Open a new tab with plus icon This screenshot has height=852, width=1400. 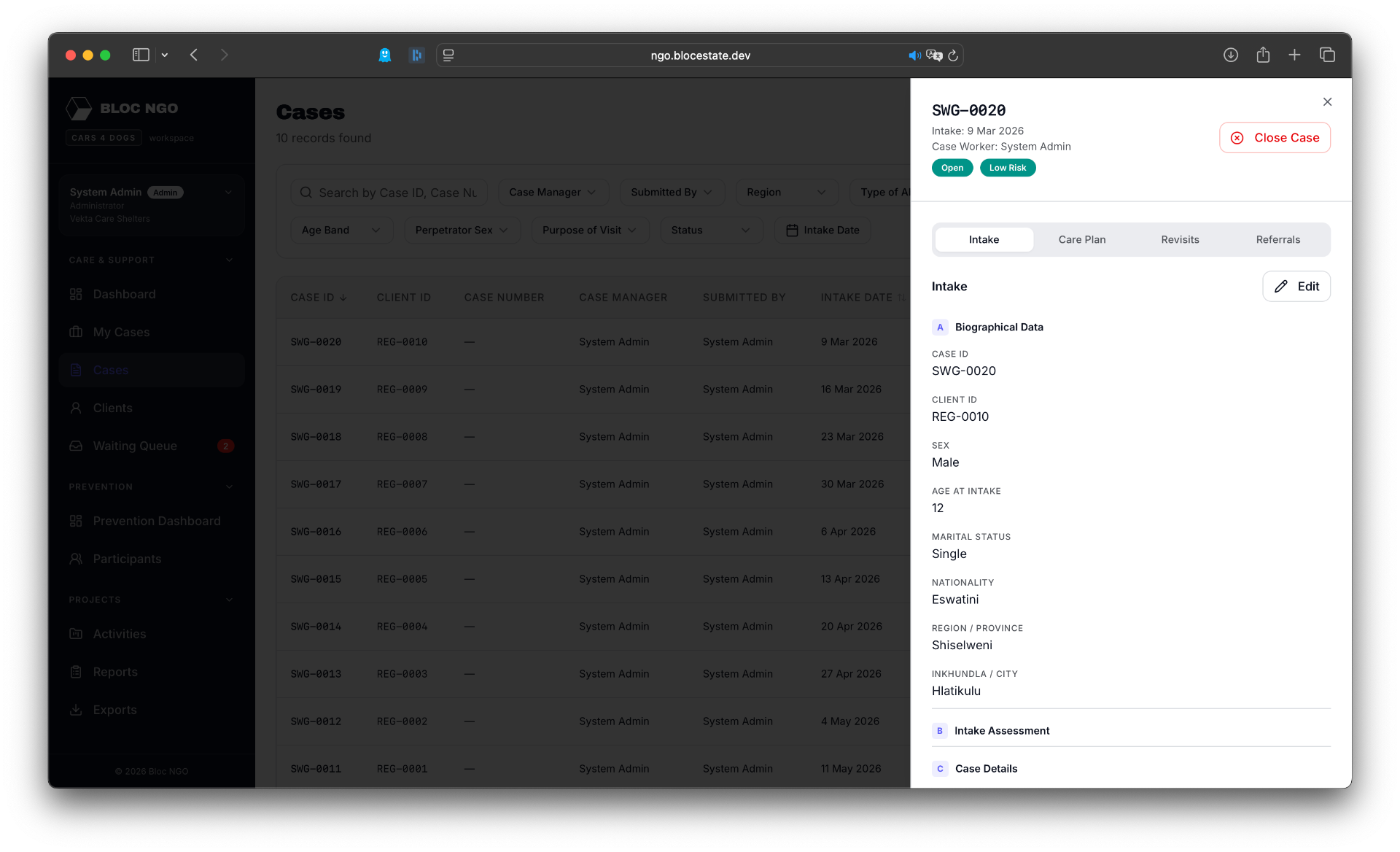coord(1294,55)
